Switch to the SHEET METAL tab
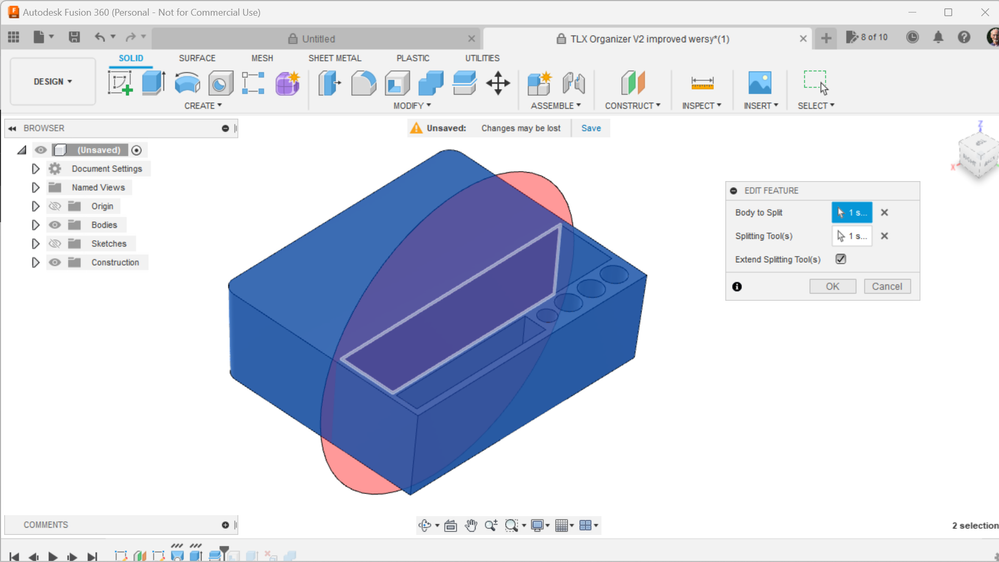Image resolution: width=999 pixels, height=562 pixels. click(x=334, y=58)
